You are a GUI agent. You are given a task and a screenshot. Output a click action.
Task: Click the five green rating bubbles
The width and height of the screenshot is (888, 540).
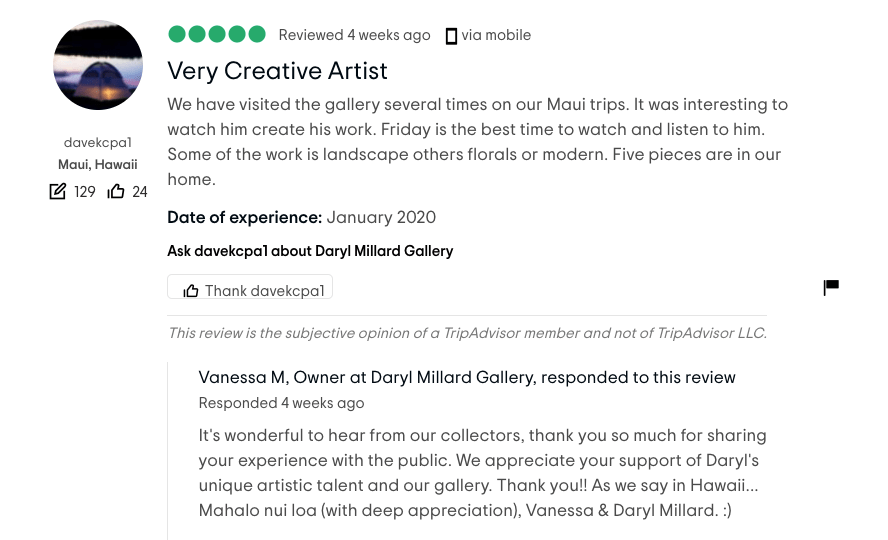[x=217, y=35]
